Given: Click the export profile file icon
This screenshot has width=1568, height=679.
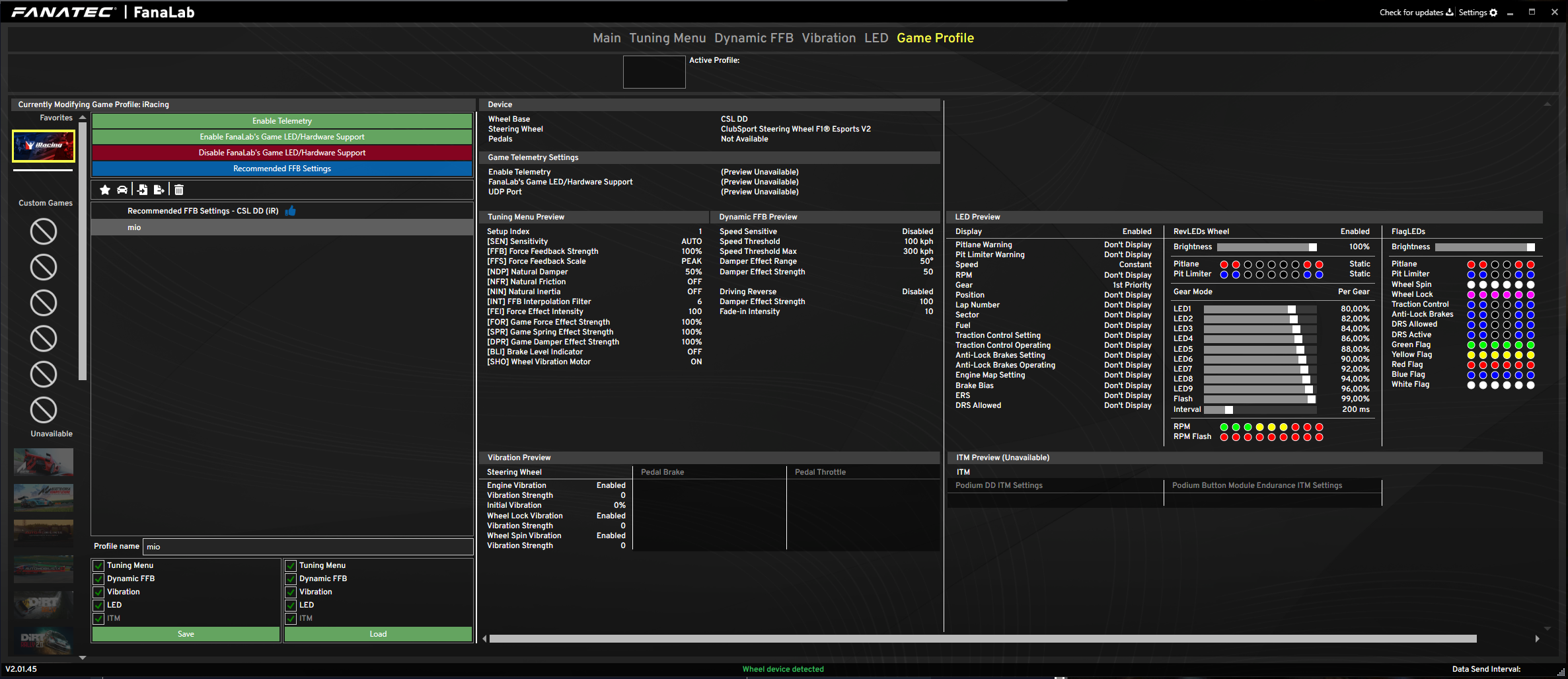Looking at the screenshot, I should click(x=159, y=190).
